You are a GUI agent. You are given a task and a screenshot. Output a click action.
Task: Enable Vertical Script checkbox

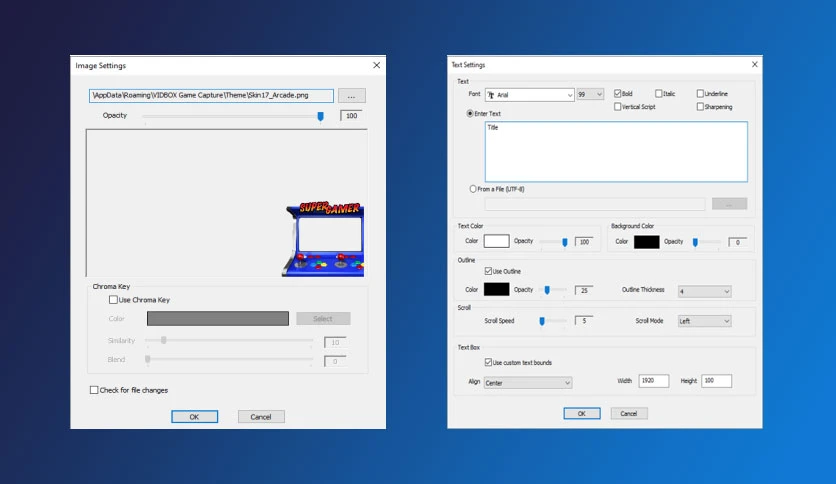point(617,107)
